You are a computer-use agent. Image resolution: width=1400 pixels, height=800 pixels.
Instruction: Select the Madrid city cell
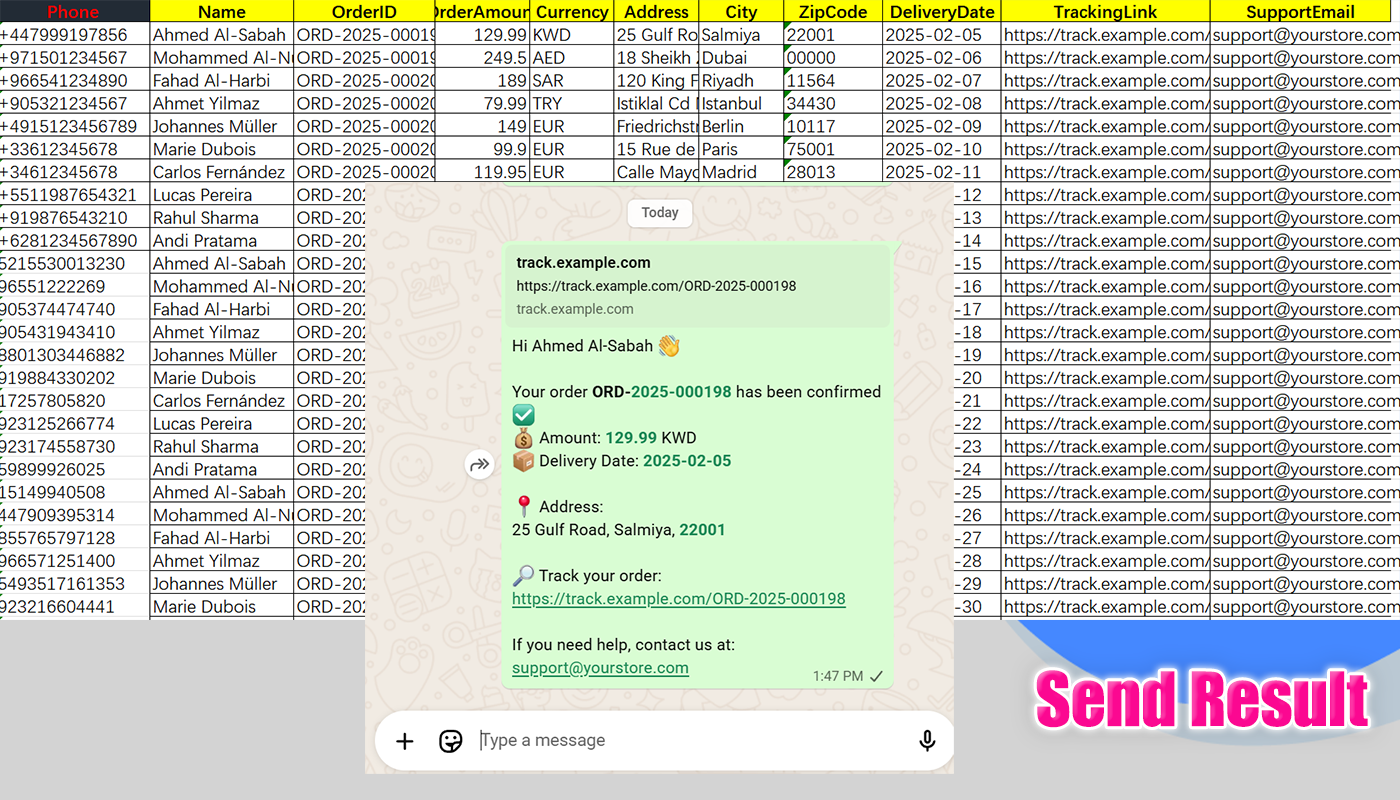741,173
